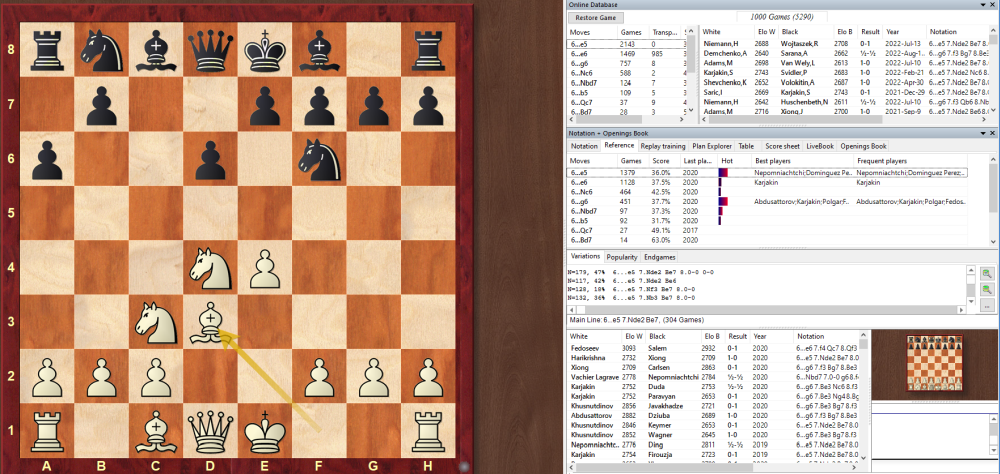The image size is (1000, 474).
Task: Click the Hot bar for 6...g6 row
Action: 723,201
